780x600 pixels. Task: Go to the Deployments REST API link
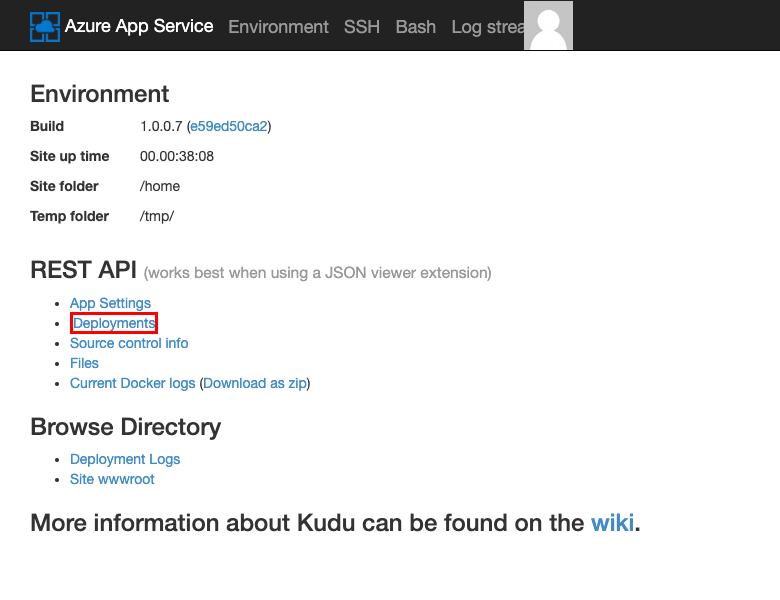point(114,323)
